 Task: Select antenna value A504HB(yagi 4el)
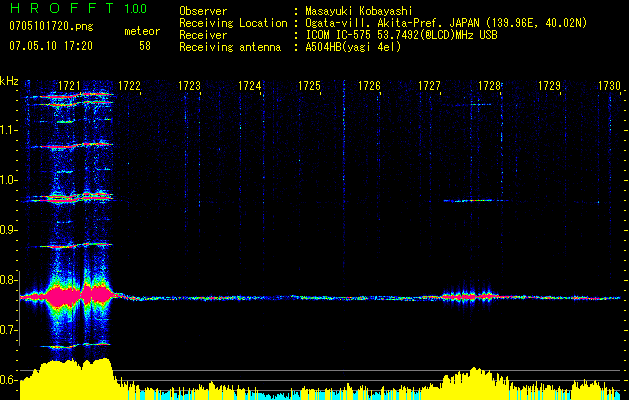(353, 47)
